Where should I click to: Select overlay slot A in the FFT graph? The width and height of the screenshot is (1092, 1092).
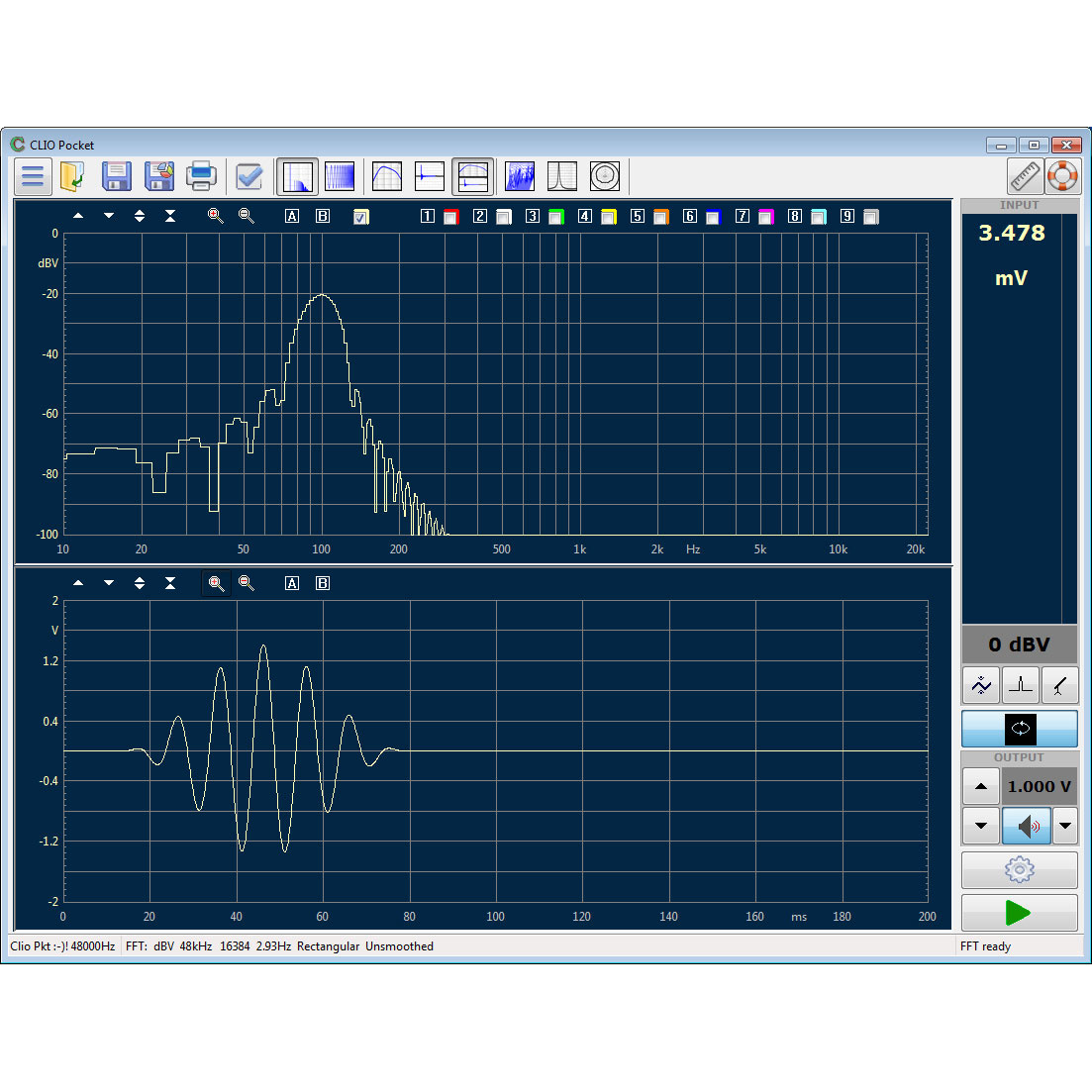(292, 216)
